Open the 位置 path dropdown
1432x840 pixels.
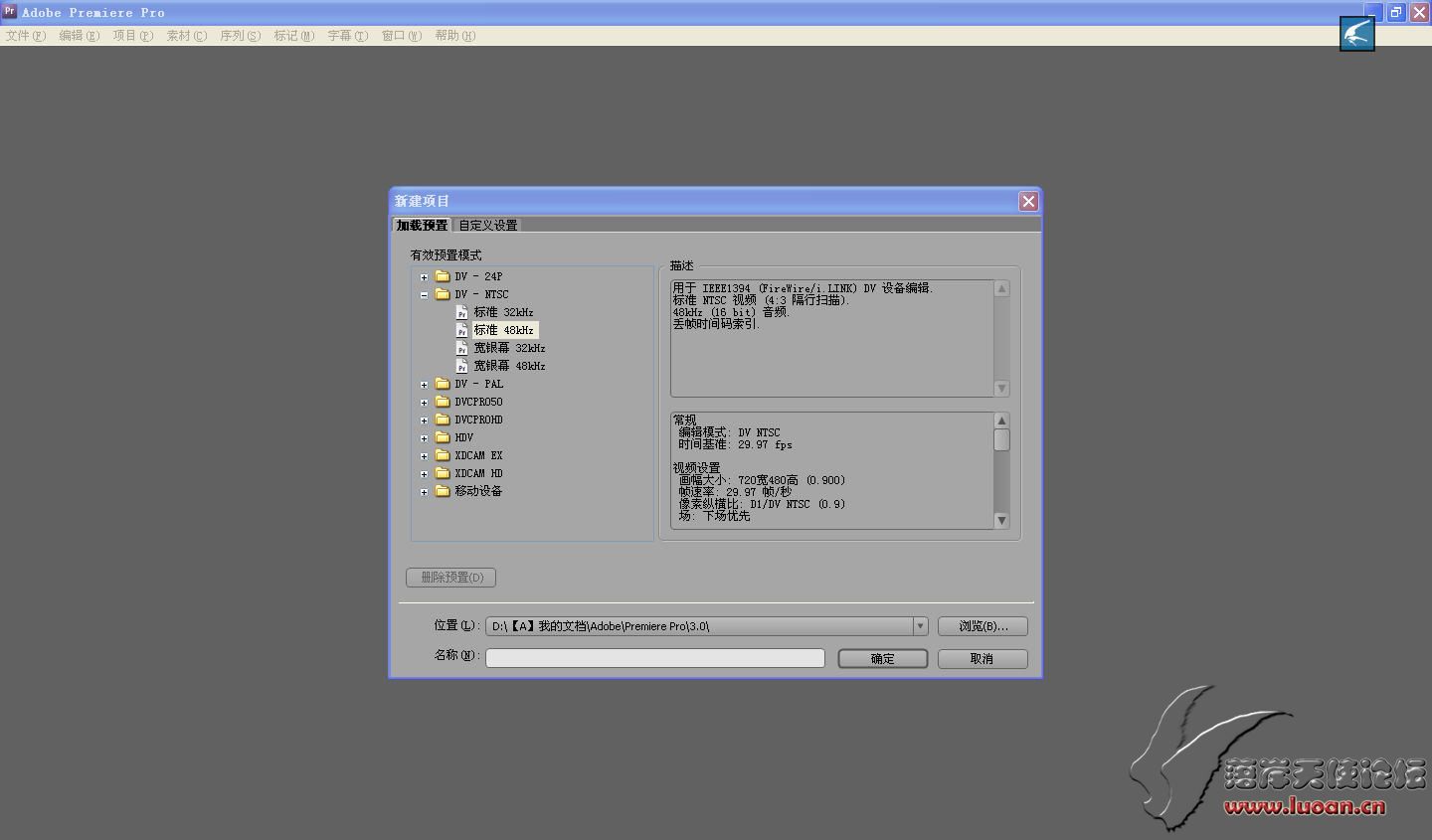[x=920, y=626]
